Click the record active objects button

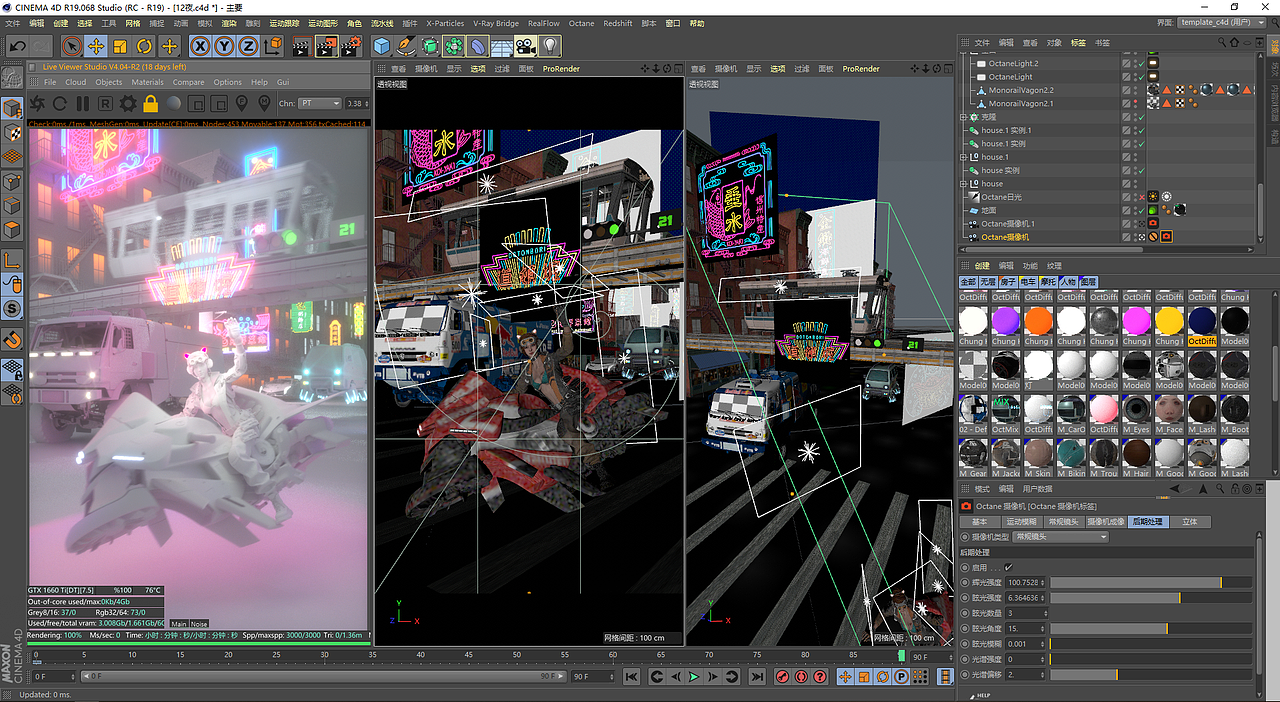pos(783,677)
